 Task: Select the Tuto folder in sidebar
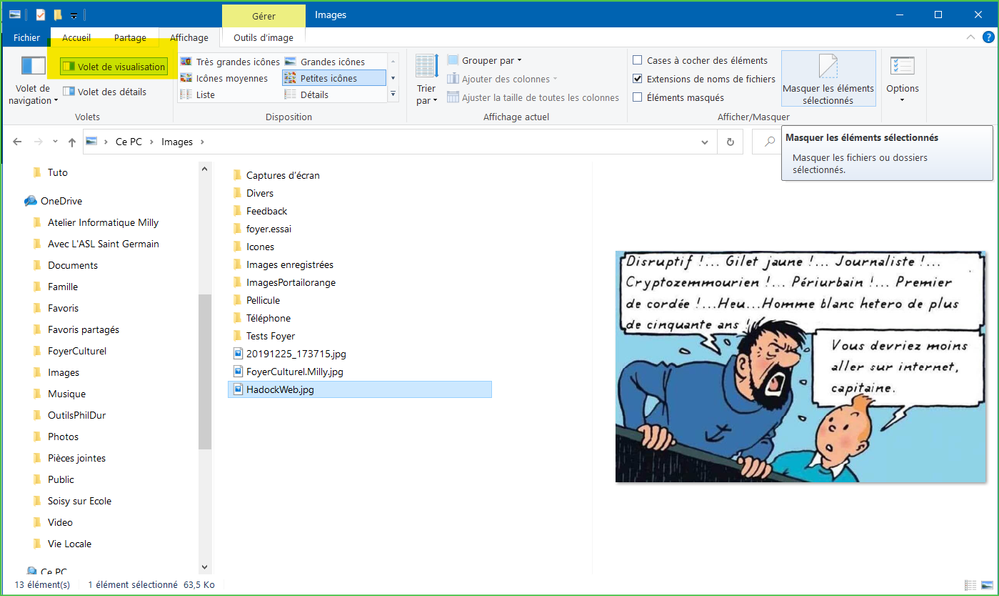tap(57, 173)
